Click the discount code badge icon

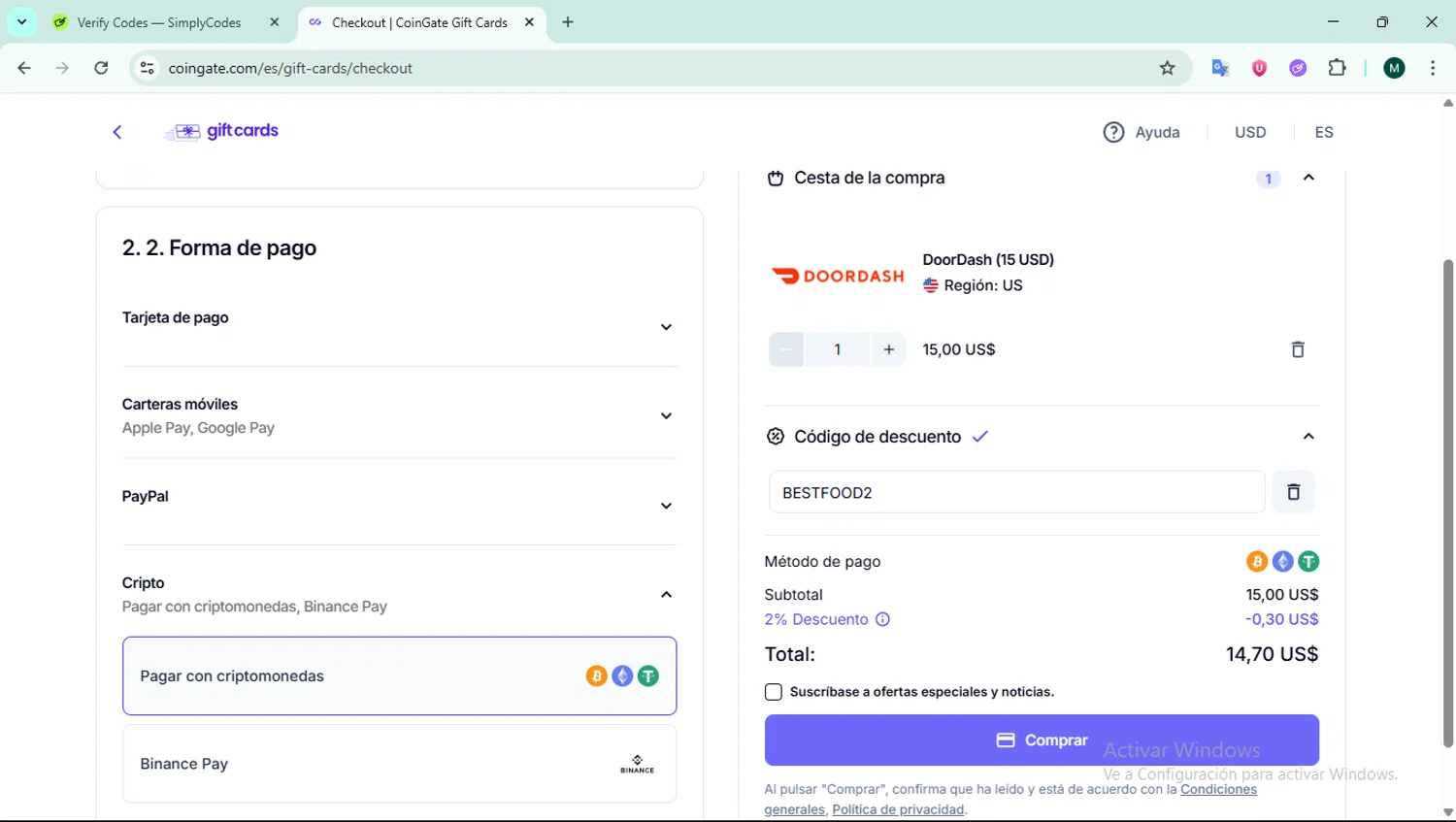point(776,437)
